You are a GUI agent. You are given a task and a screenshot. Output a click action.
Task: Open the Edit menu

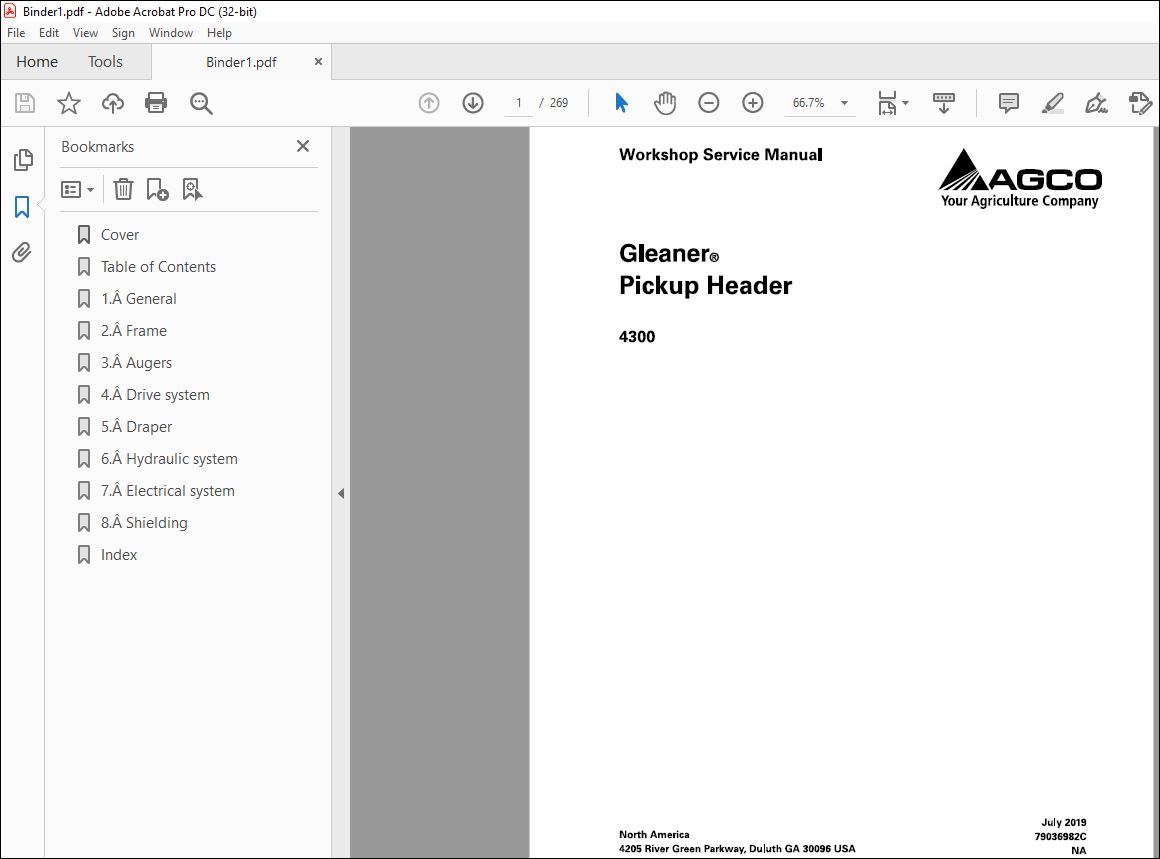coord(49,33)
